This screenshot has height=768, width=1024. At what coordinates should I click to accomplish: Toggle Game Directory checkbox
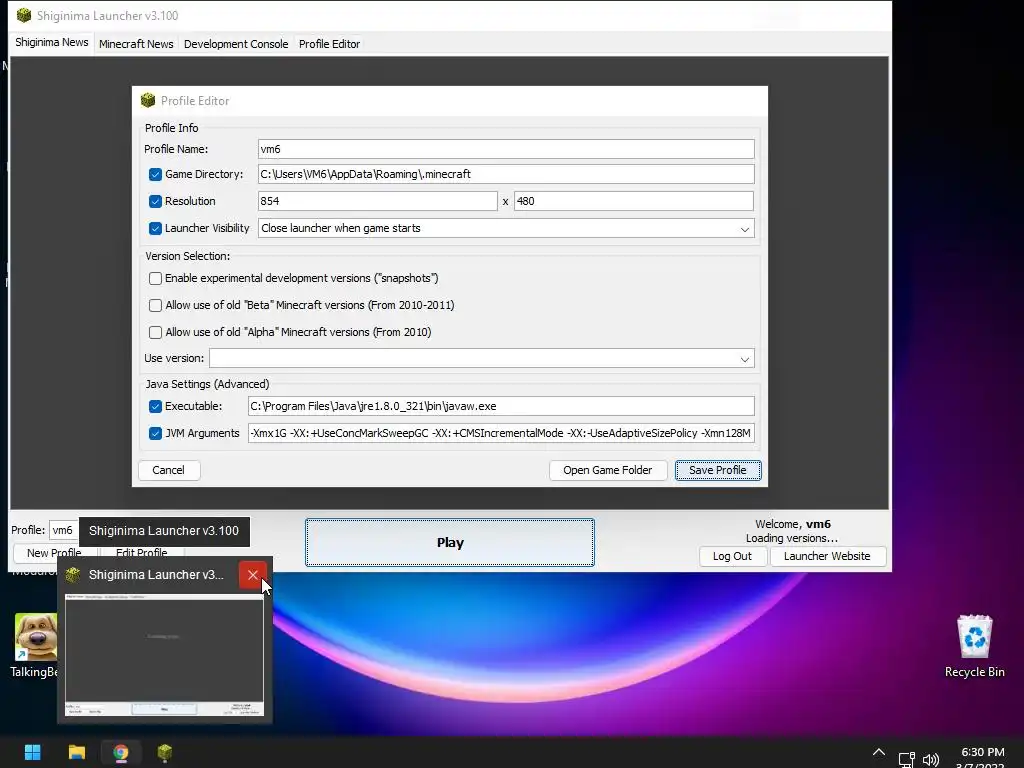coord(155,174)
